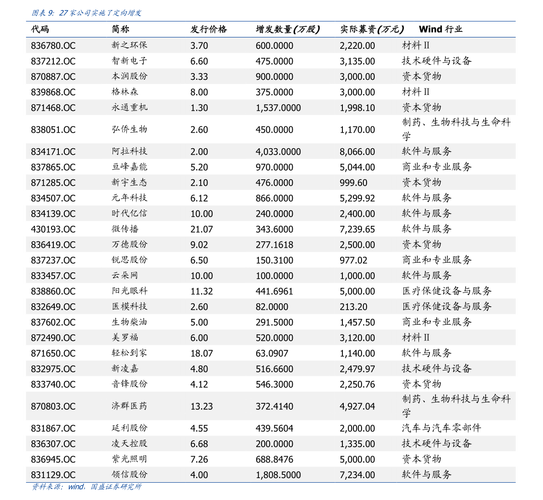Select code cell 870887.OC
The image size is (543, 500).
click(x=53, y=77)
